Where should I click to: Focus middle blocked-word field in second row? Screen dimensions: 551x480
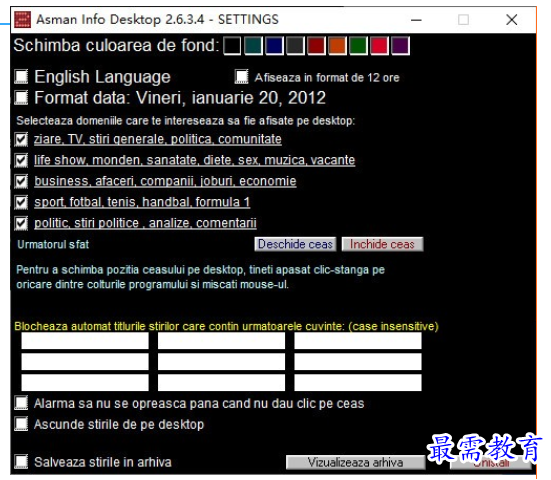pos(221,362)
